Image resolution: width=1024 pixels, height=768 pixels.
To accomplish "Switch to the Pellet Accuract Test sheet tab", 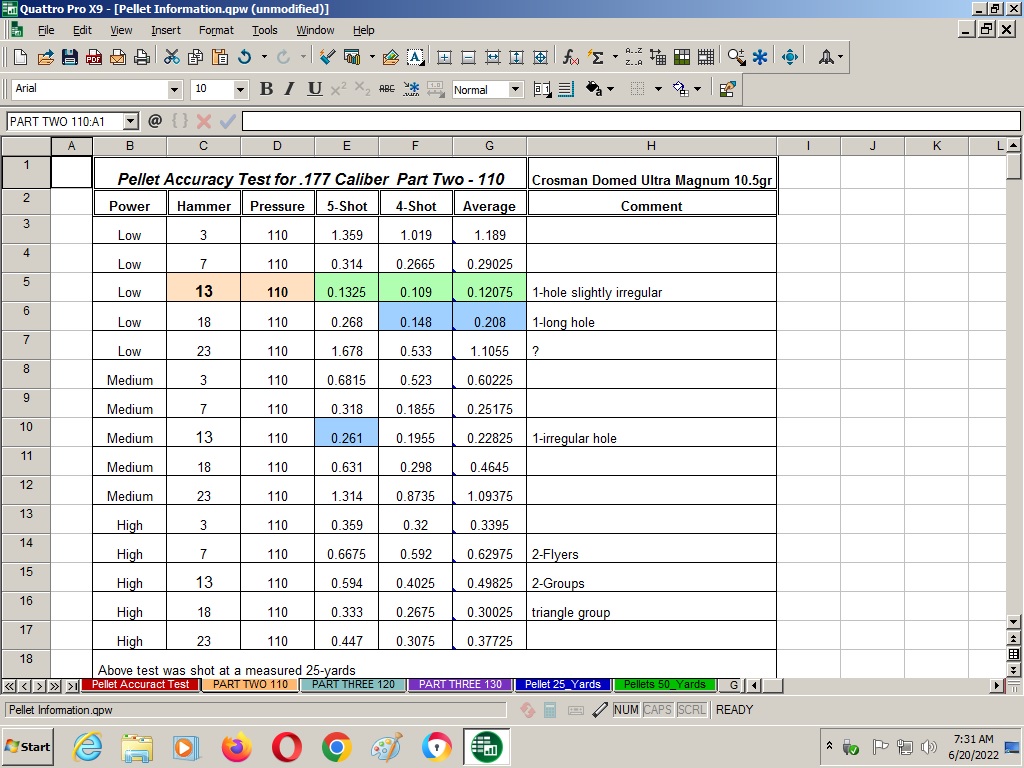I will [140, 684].
